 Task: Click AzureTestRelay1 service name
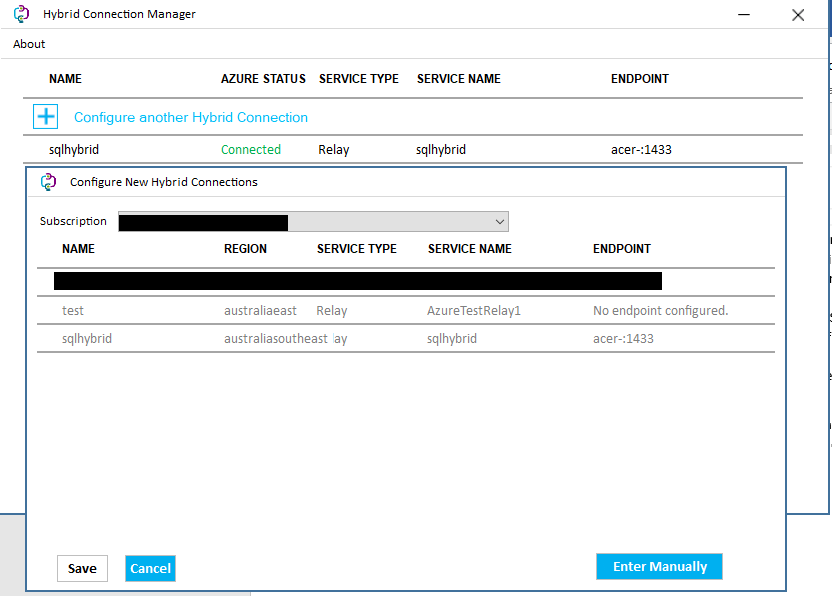pyautogui.click(x=474, y=310)
